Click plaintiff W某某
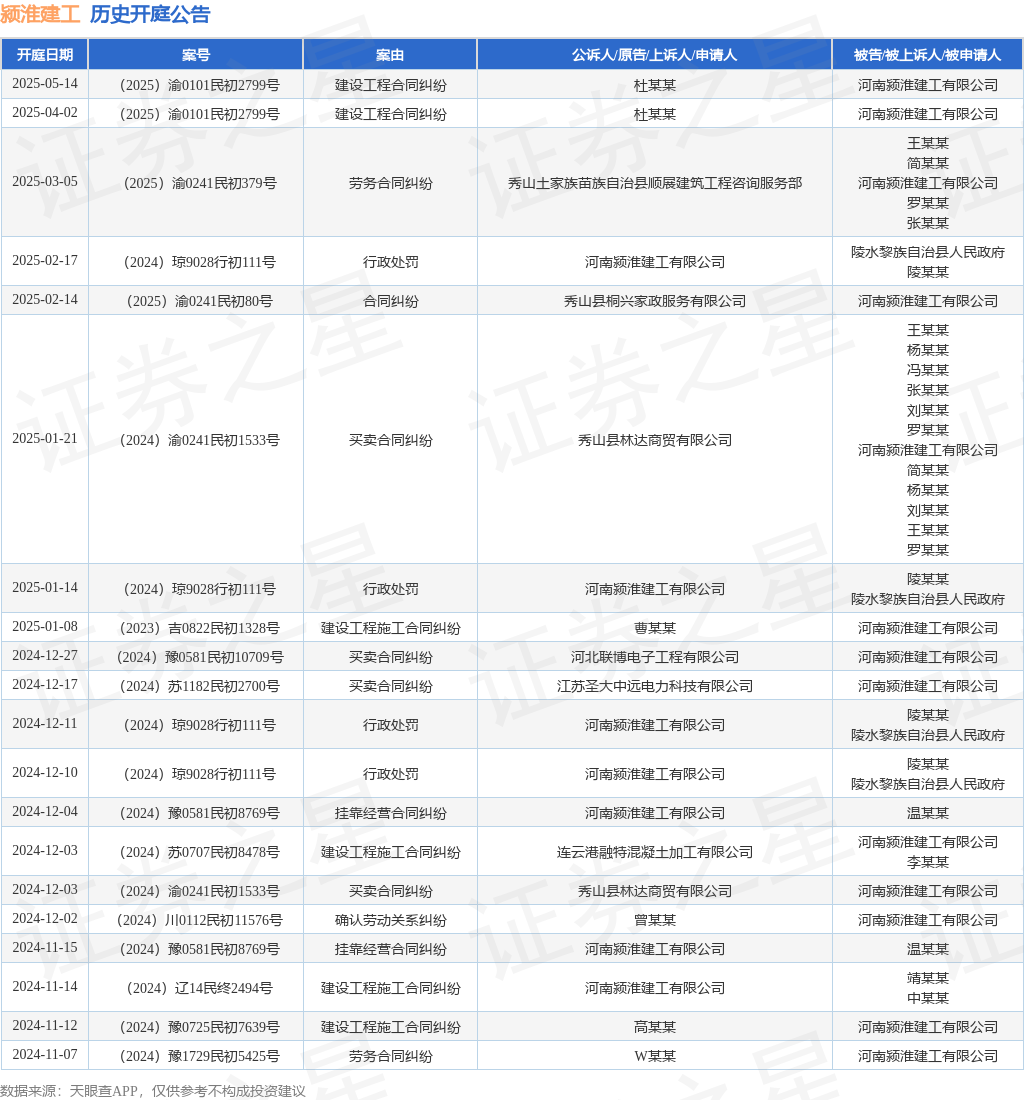 [654, 1057]
